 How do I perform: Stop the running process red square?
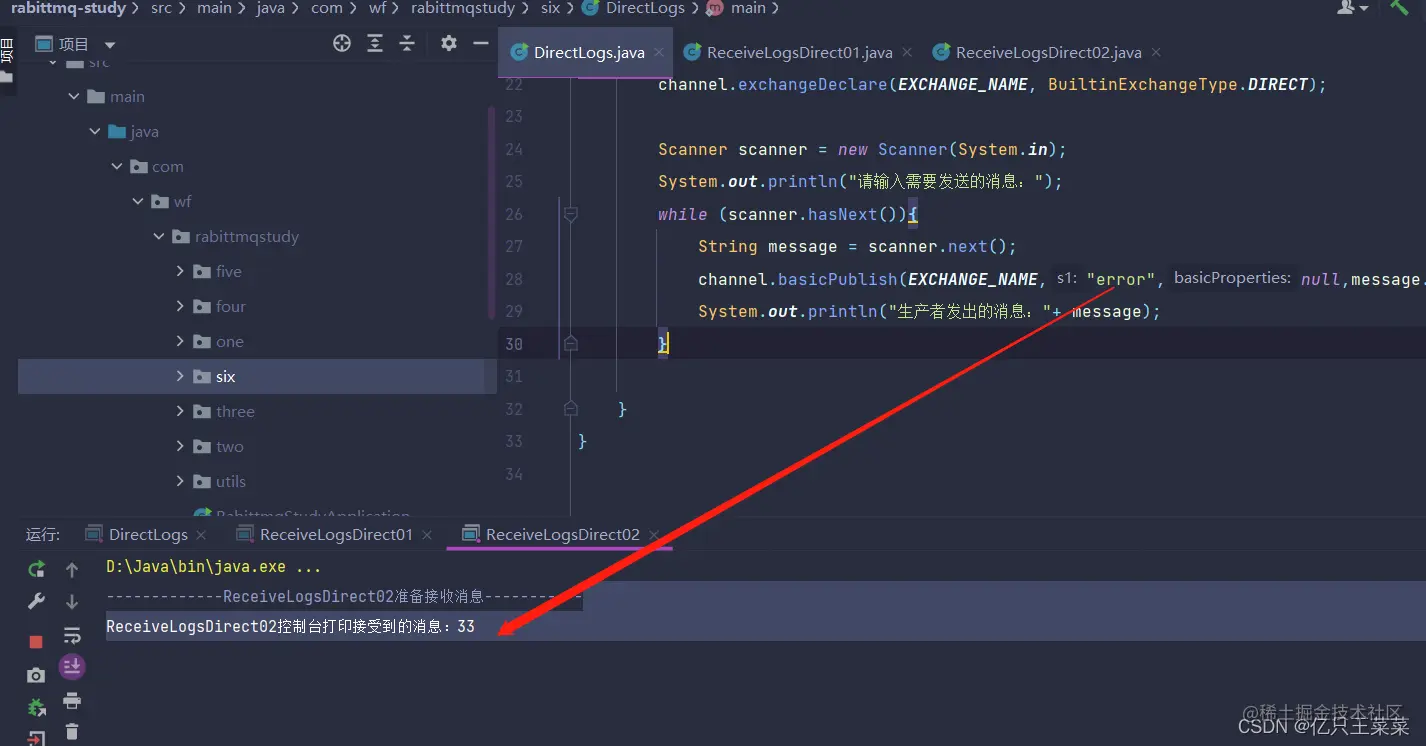(x=36, y=642)
